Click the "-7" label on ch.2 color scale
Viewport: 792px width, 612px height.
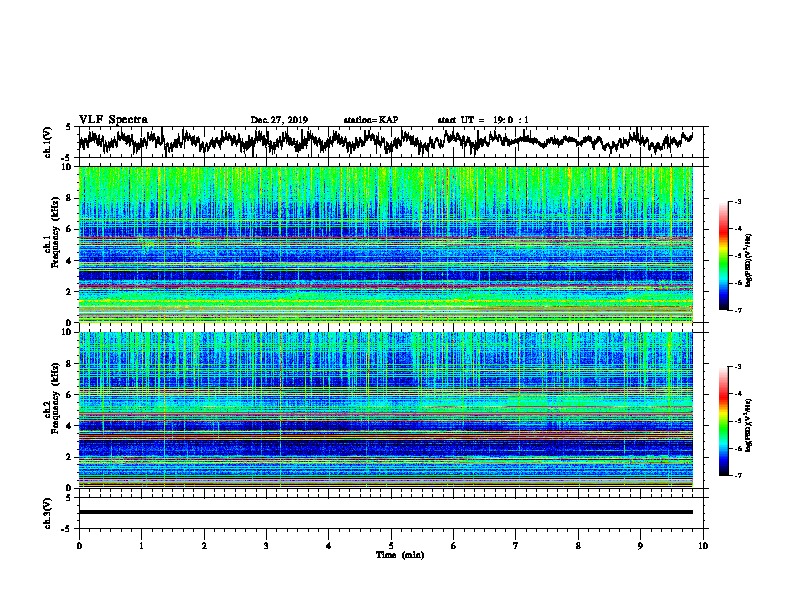(x=738, y=475)
